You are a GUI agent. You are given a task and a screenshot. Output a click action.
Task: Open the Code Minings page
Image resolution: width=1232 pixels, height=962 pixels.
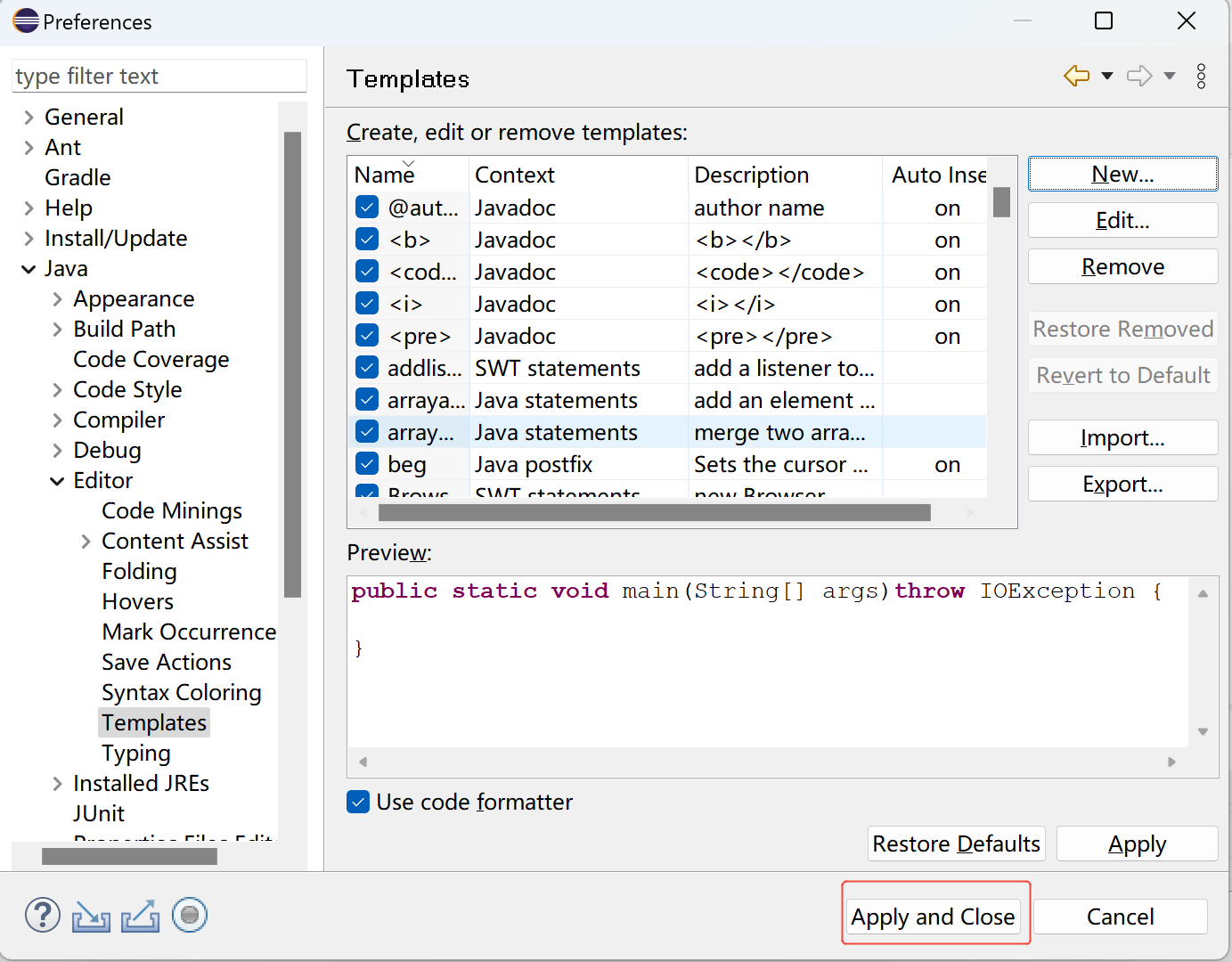pyautogui.click(x=172, y=511)
